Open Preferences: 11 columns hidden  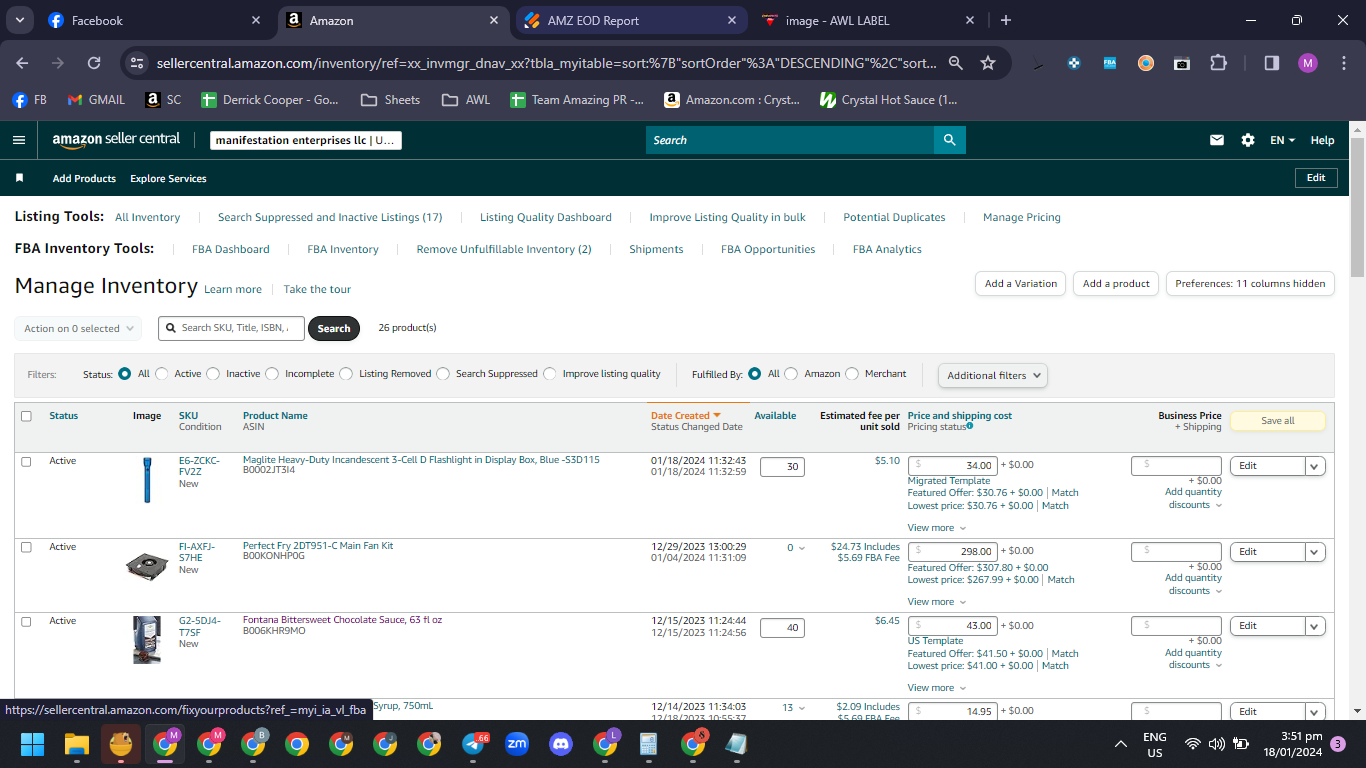1250,284
